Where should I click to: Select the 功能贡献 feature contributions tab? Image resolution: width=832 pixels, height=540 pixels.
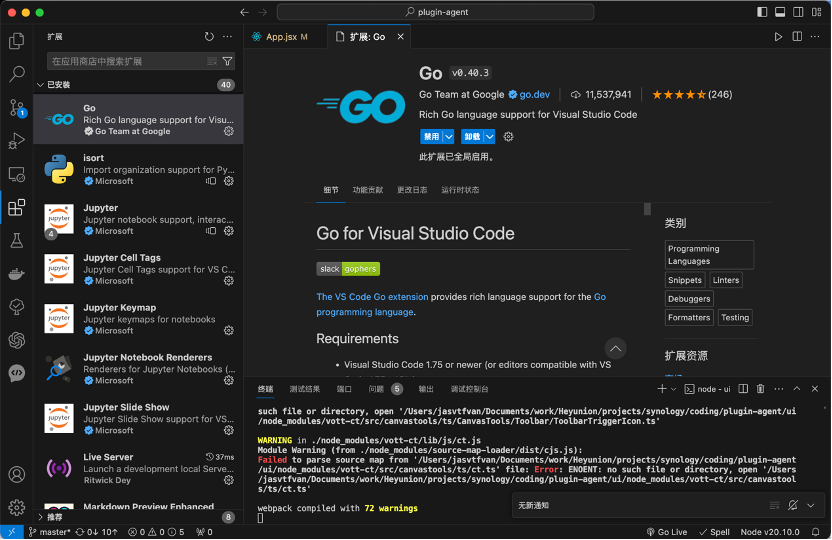(368, 190)
